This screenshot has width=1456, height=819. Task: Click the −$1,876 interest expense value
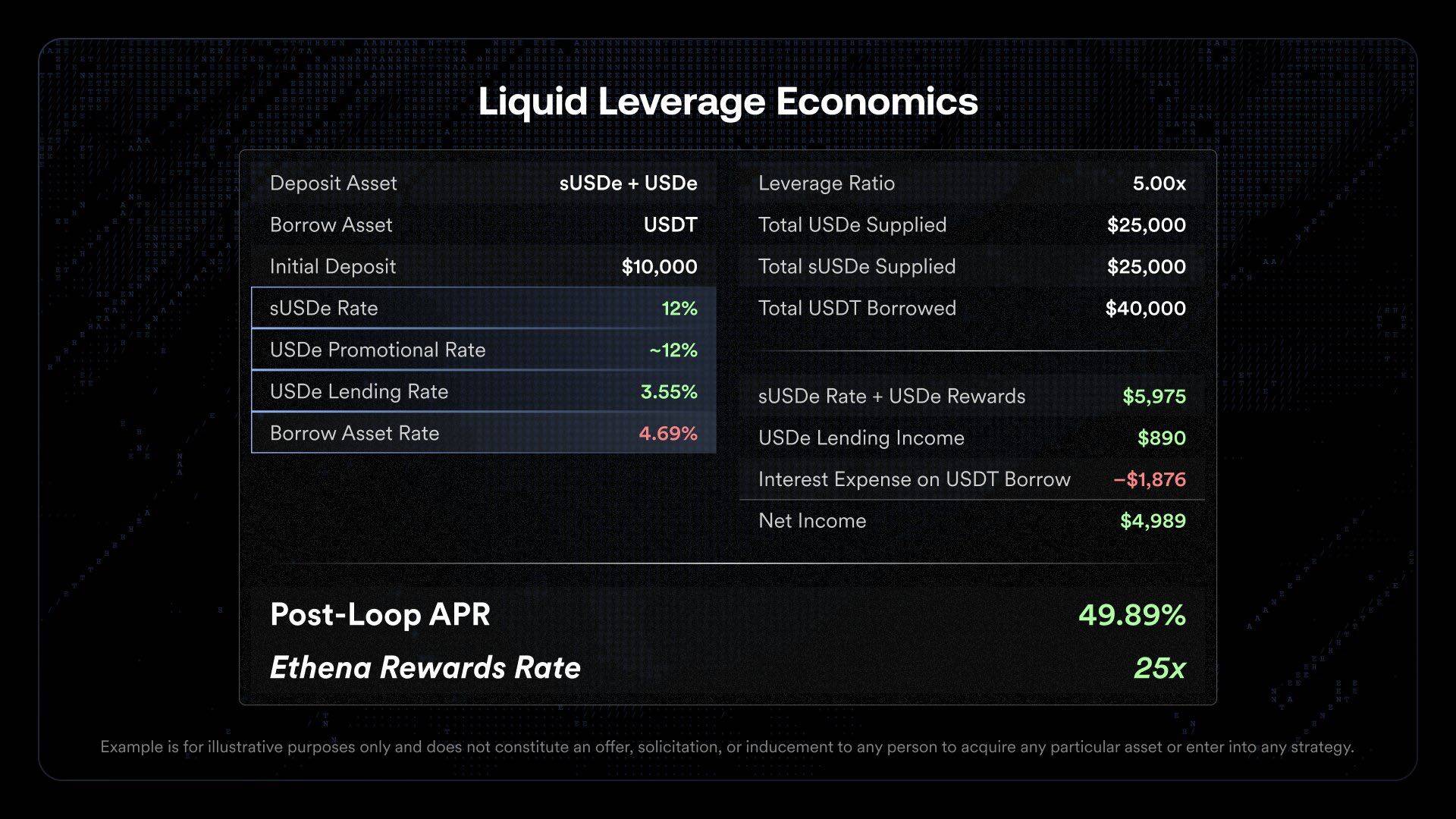[1149, 479]
